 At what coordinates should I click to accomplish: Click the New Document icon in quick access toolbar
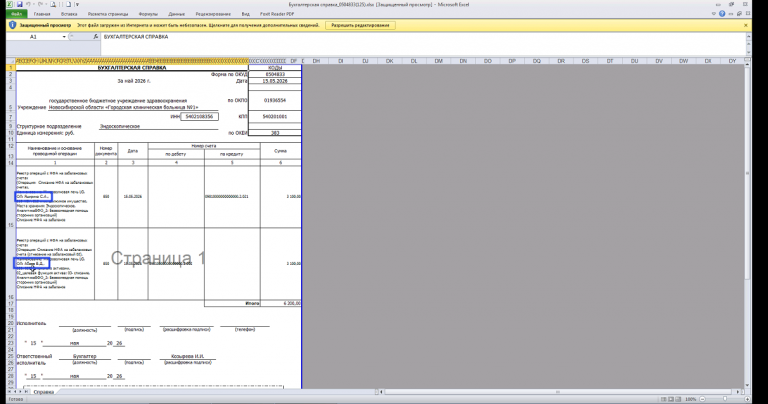coord(68,4)
